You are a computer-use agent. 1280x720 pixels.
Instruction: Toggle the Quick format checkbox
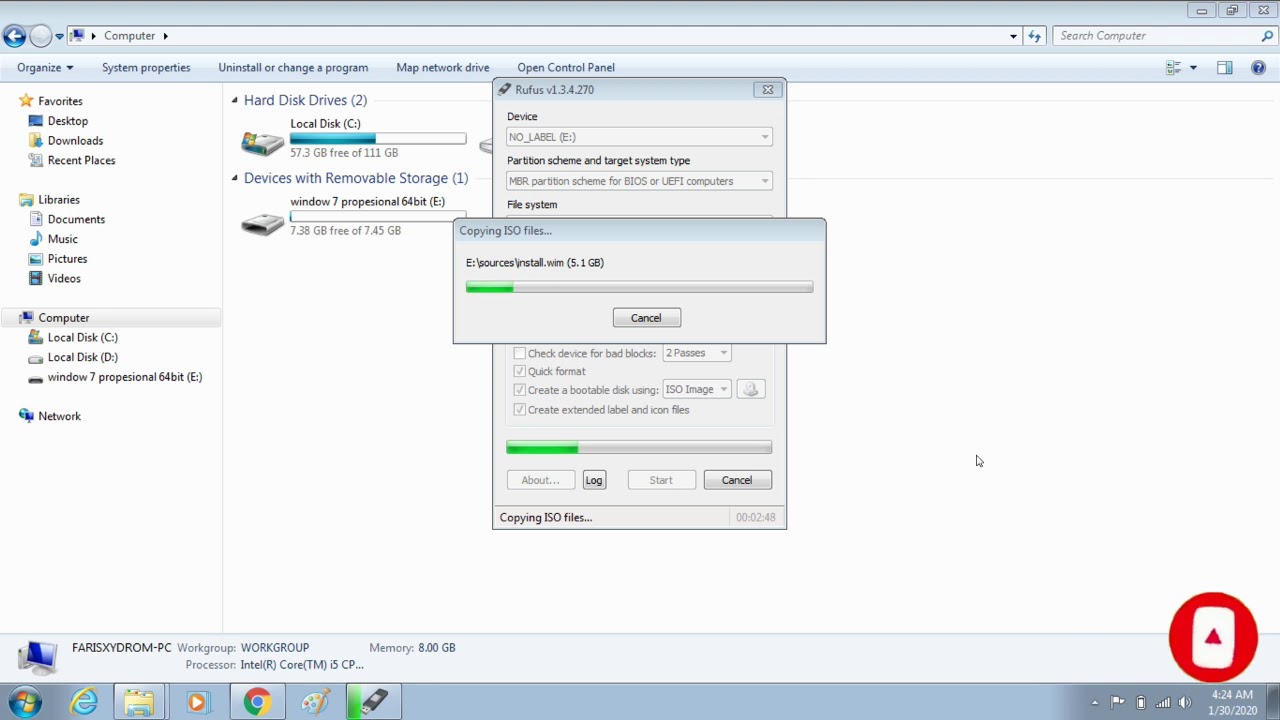519,371
